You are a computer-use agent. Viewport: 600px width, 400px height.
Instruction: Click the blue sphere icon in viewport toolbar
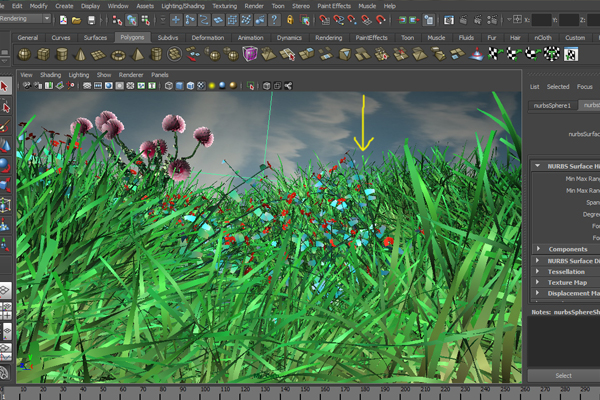point(222,86)
